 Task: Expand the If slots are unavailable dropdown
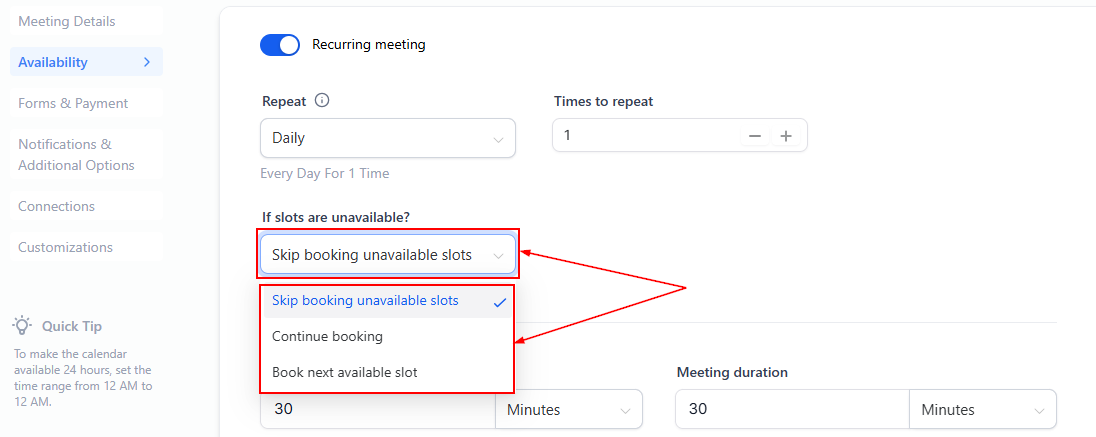tap(387, 255)
